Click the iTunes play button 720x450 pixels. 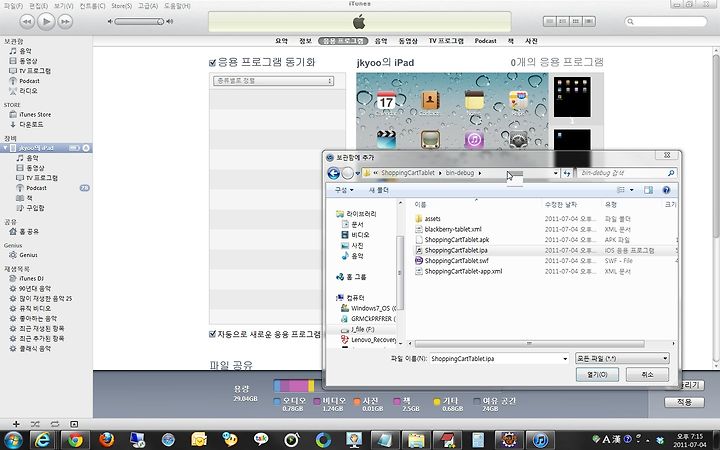coord(46,21)
